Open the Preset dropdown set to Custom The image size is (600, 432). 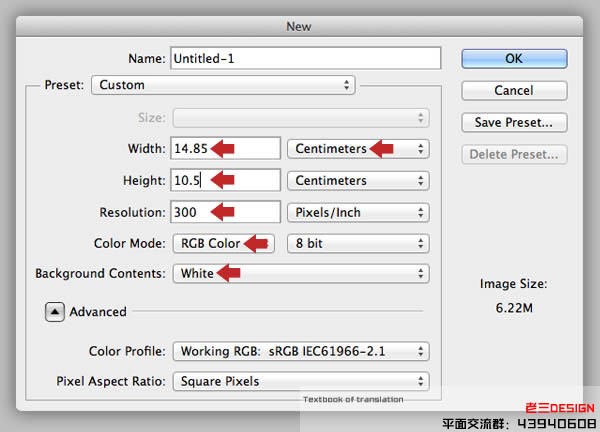click(223, 86)
